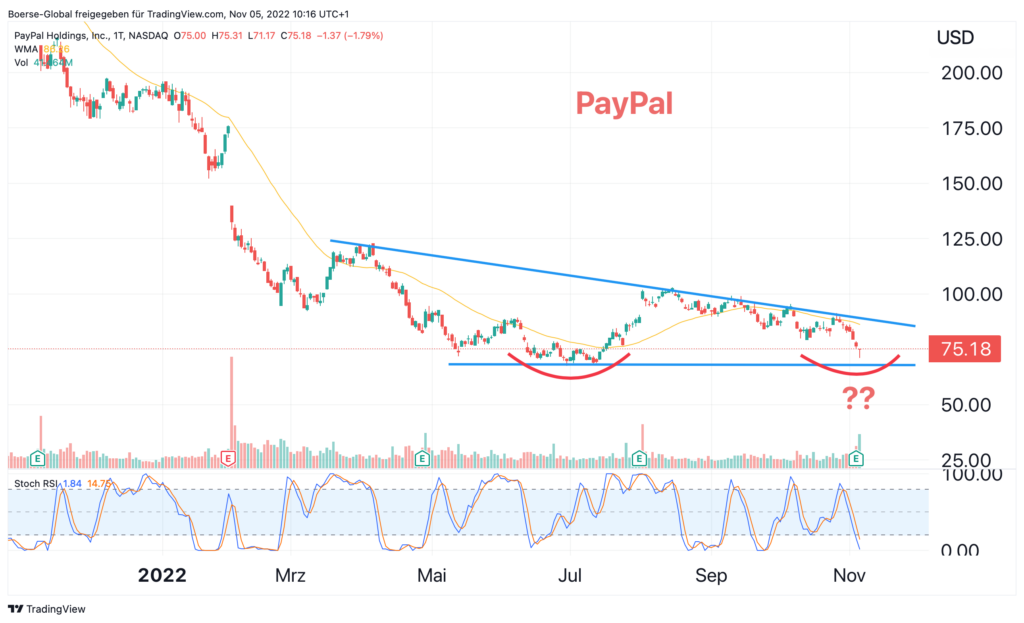This screenshot has height=623, width=1024.
Task: Click the red 75.18 current price label
Action: pos(965,349)
